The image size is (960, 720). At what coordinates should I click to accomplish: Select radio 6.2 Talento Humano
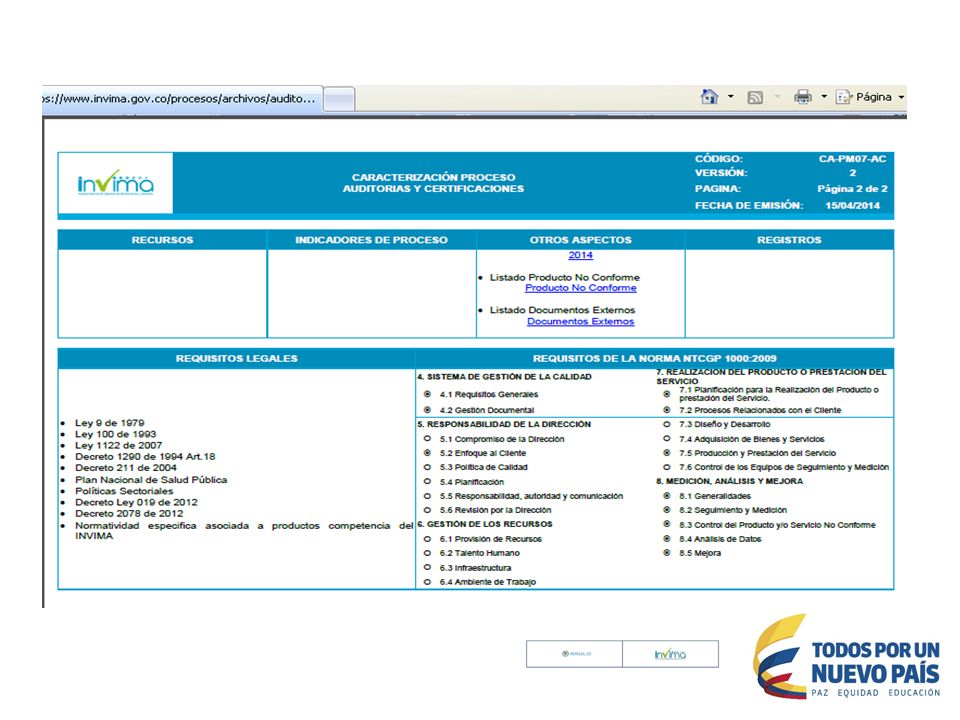pos(427,553)
